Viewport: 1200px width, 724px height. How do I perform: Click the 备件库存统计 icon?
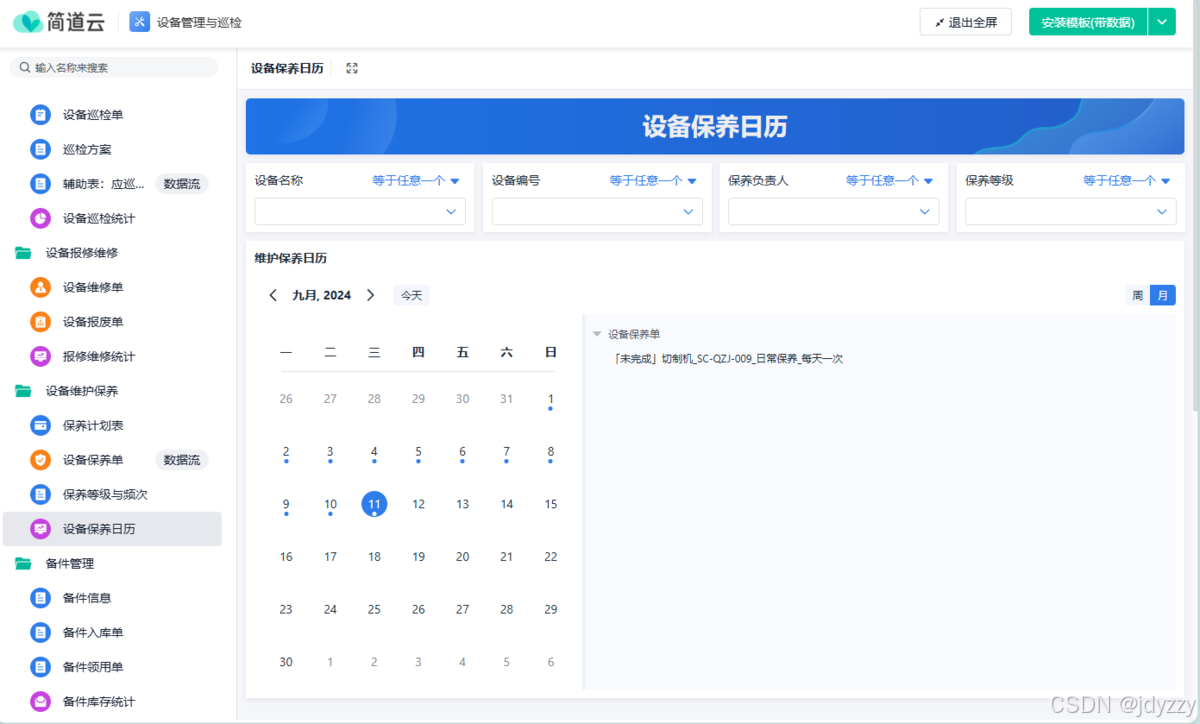pyautogui.click(x=40, y=701)
